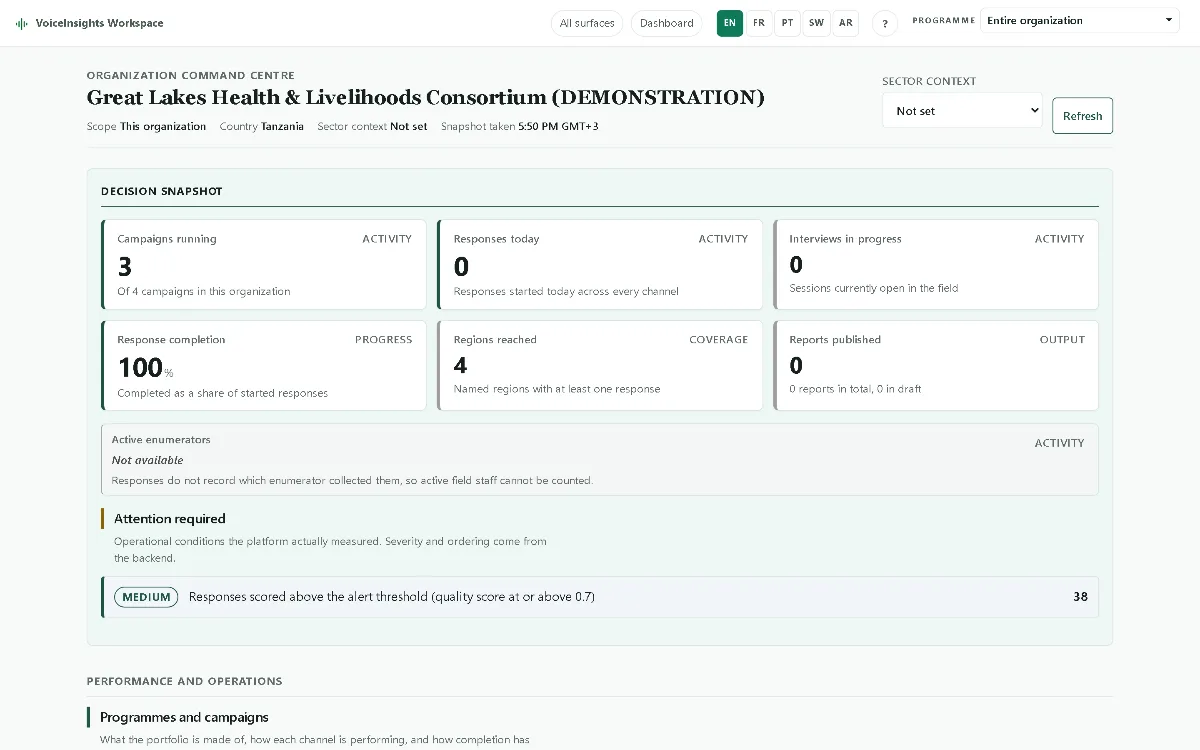Open the Programme dropdown Entire organization

click(1080, 20)
